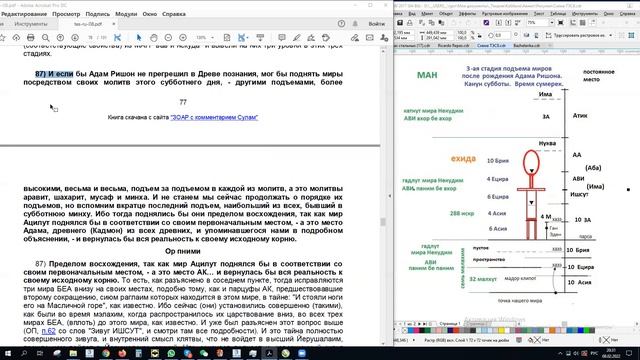Click the Acrobat page number field

(91, 38)
